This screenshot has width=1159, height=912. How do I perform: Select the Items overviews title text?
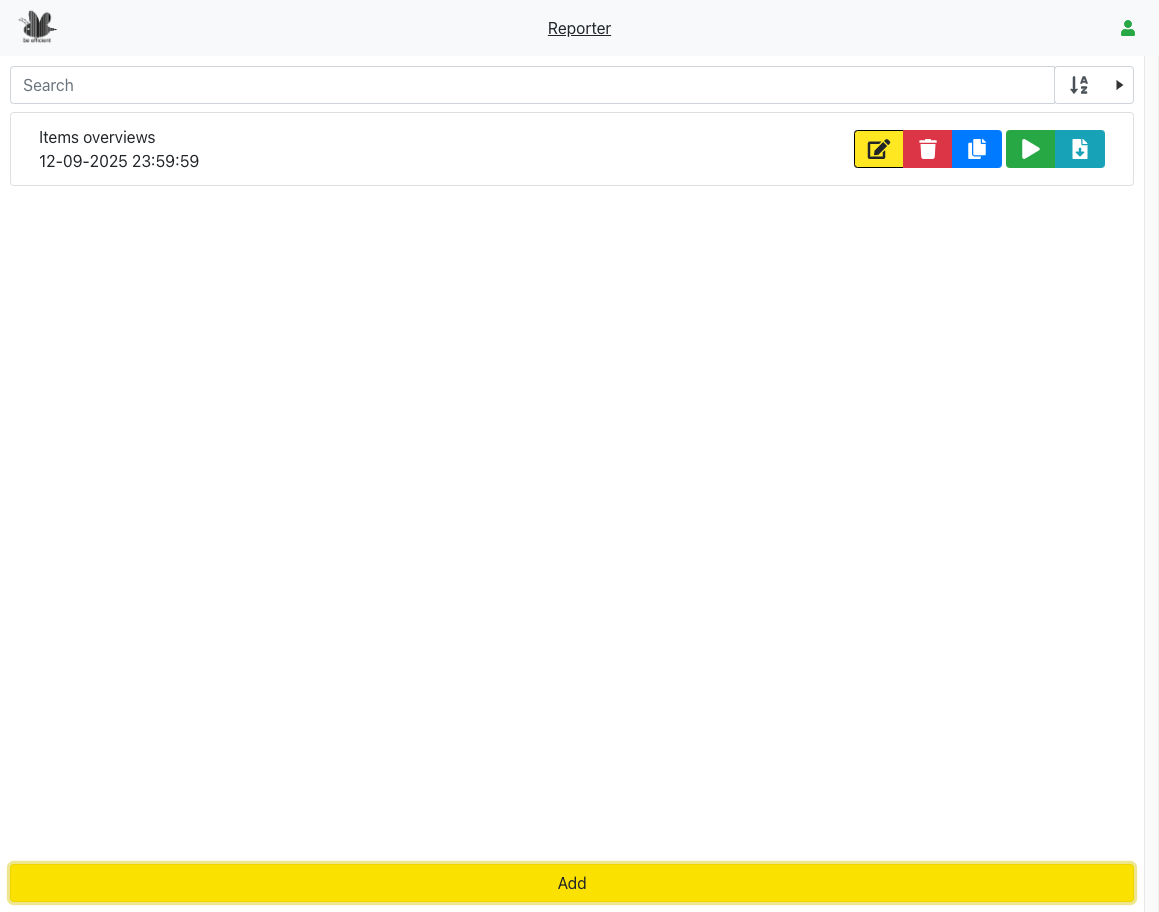coord(97,137)
